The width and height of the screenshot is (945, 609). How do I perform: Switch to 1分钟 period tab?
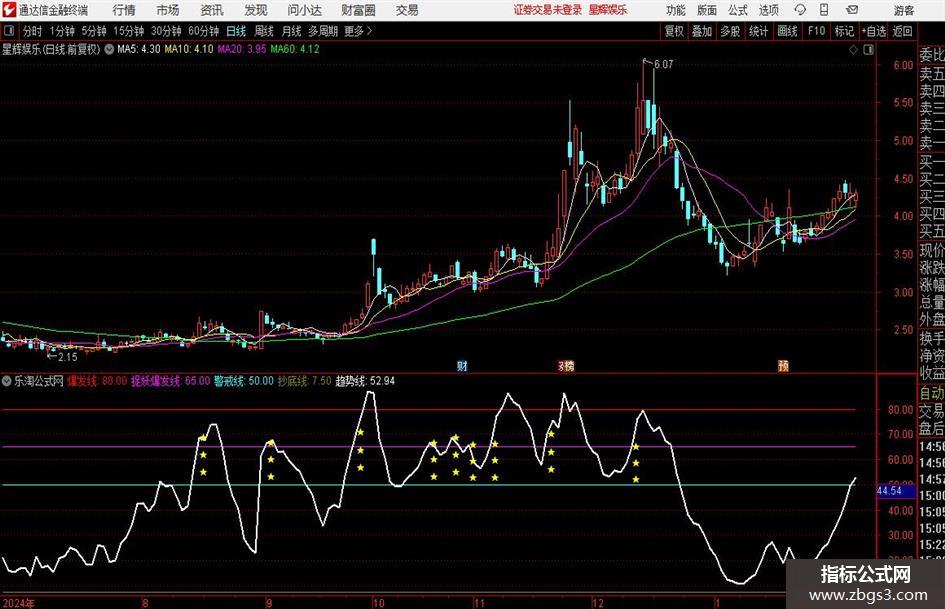pyautogui.click(x=62, y=31)
